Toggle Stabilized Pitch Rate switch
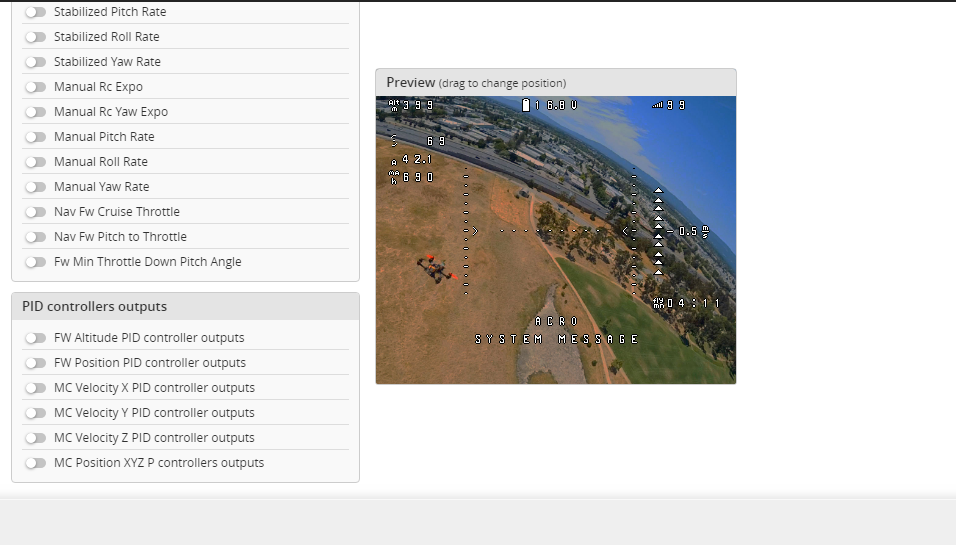Viewport: 956px width, 545px height. (35, 12)
